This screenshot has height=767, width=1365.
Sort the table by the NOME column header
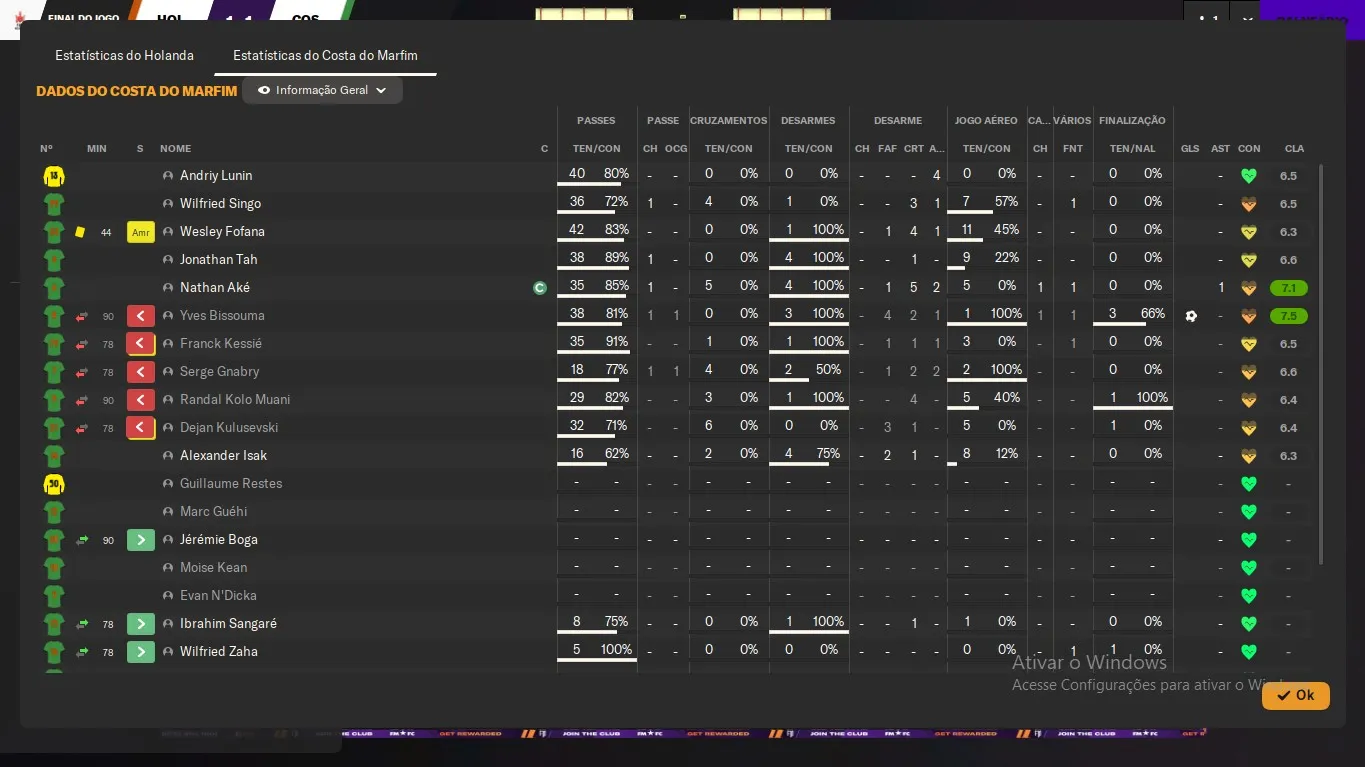(175, 149)
